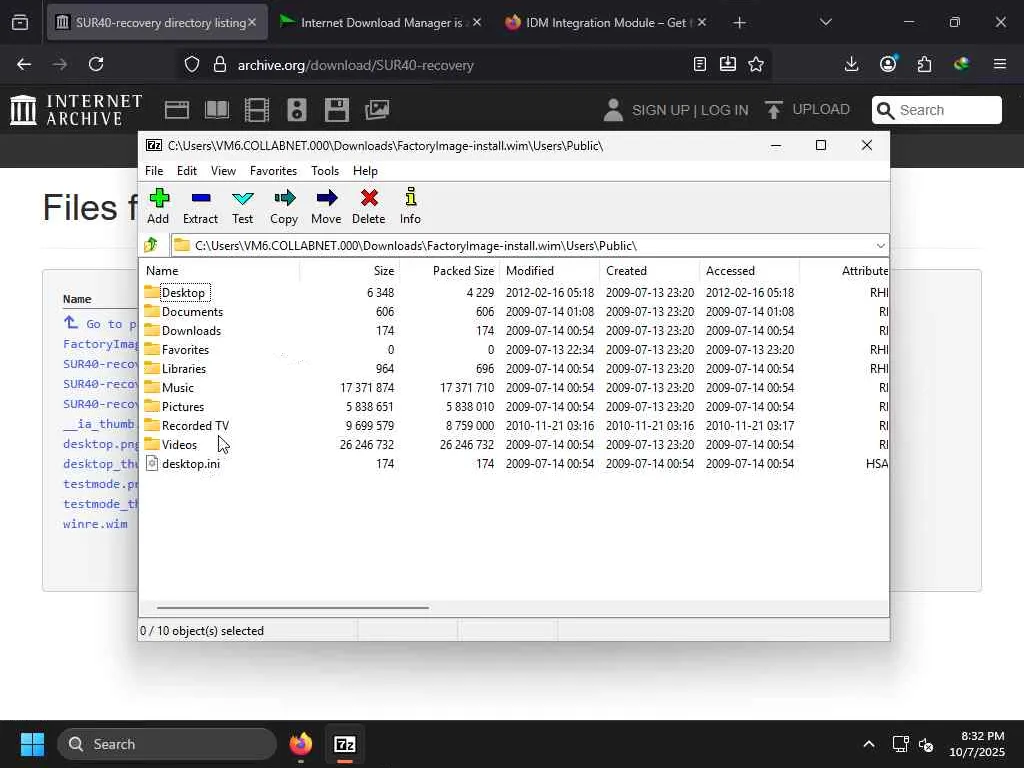
Task: Open the Windows Start button
Action: [32, 744]
